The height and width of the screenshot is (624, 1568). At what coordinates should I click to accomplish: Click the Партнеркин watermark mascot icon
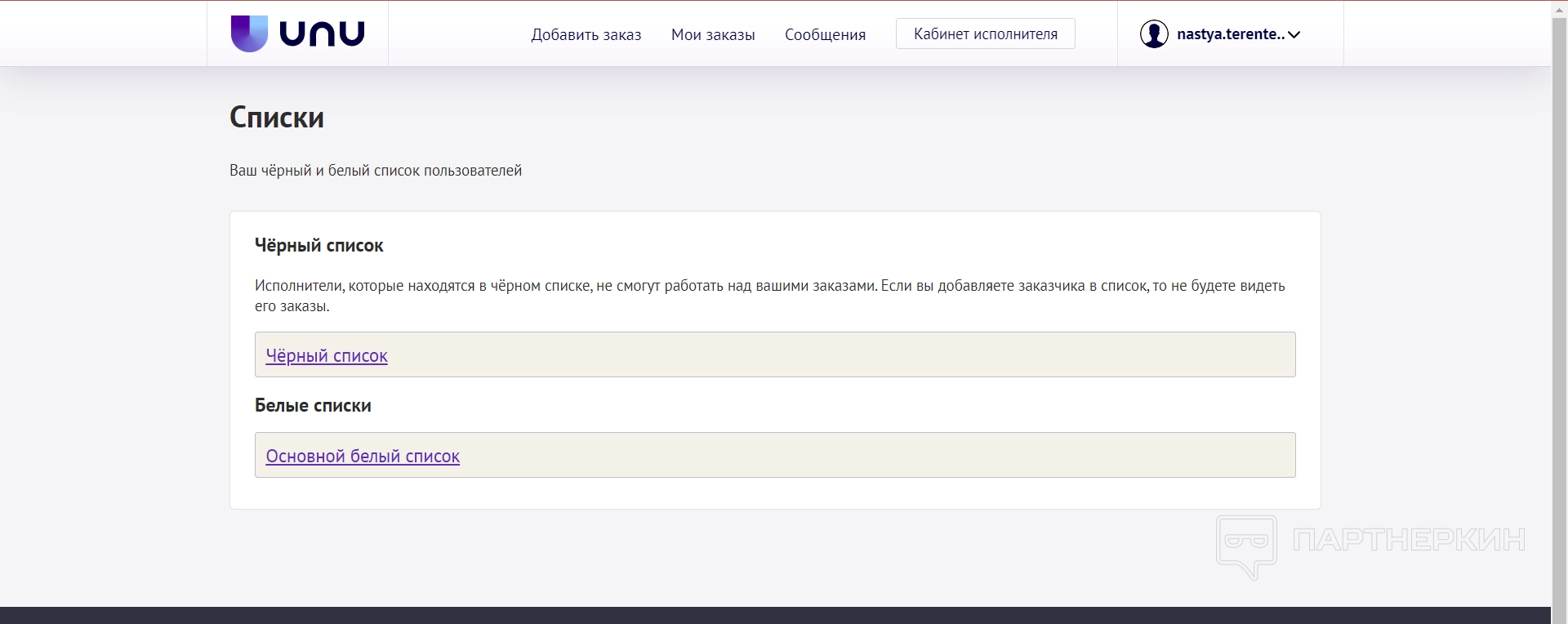1246,545
